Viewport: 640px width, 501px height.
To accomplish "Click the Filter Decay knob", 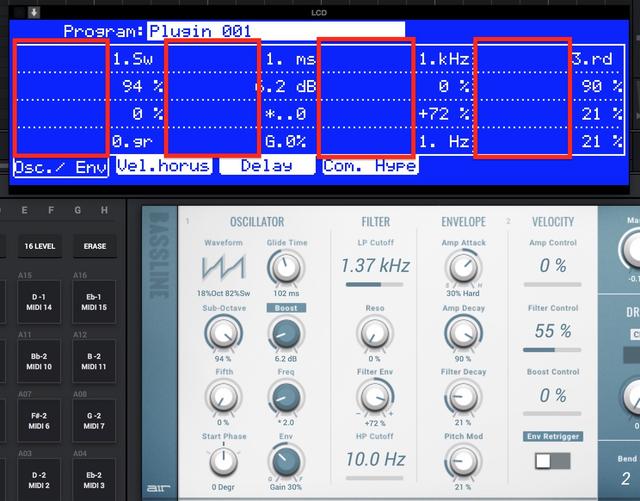I will click(463, 397).
